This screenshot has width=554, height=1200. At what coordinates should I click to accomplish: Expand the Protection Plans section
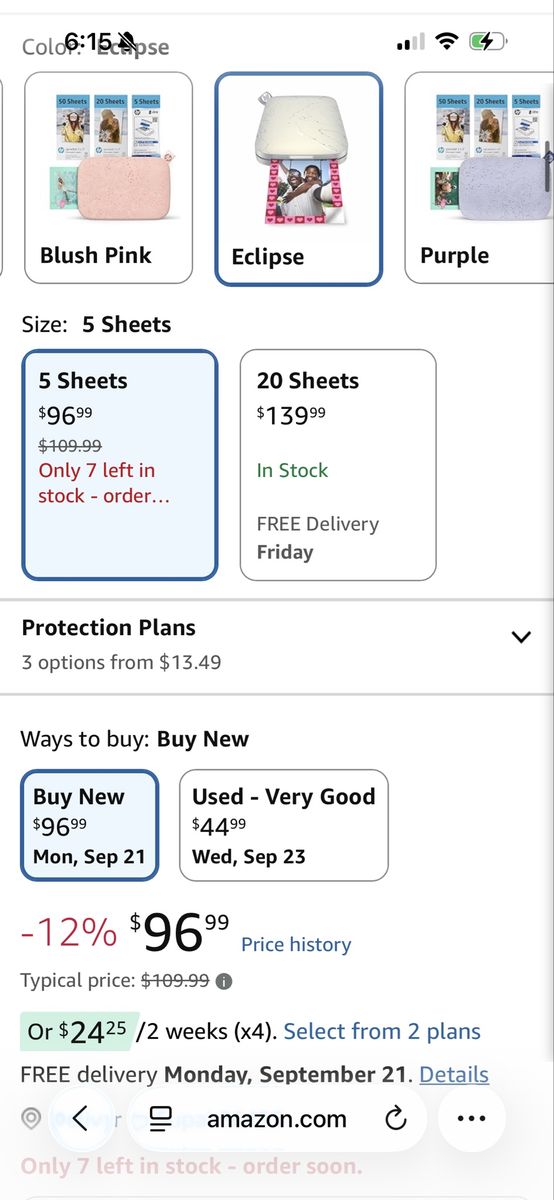tap(277, 644)
